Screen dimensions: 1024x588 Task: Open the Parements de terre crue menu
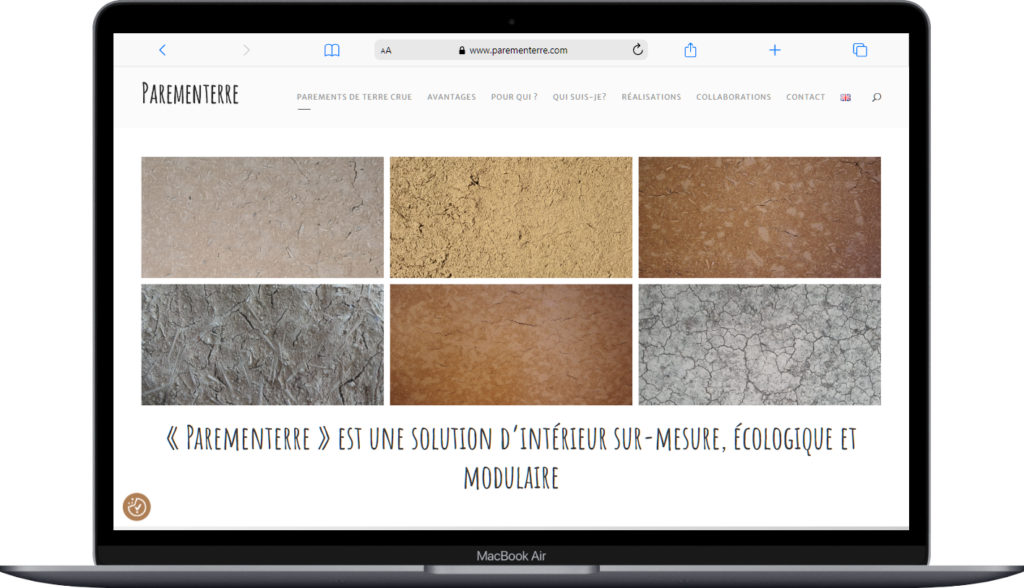coord(354,97)
